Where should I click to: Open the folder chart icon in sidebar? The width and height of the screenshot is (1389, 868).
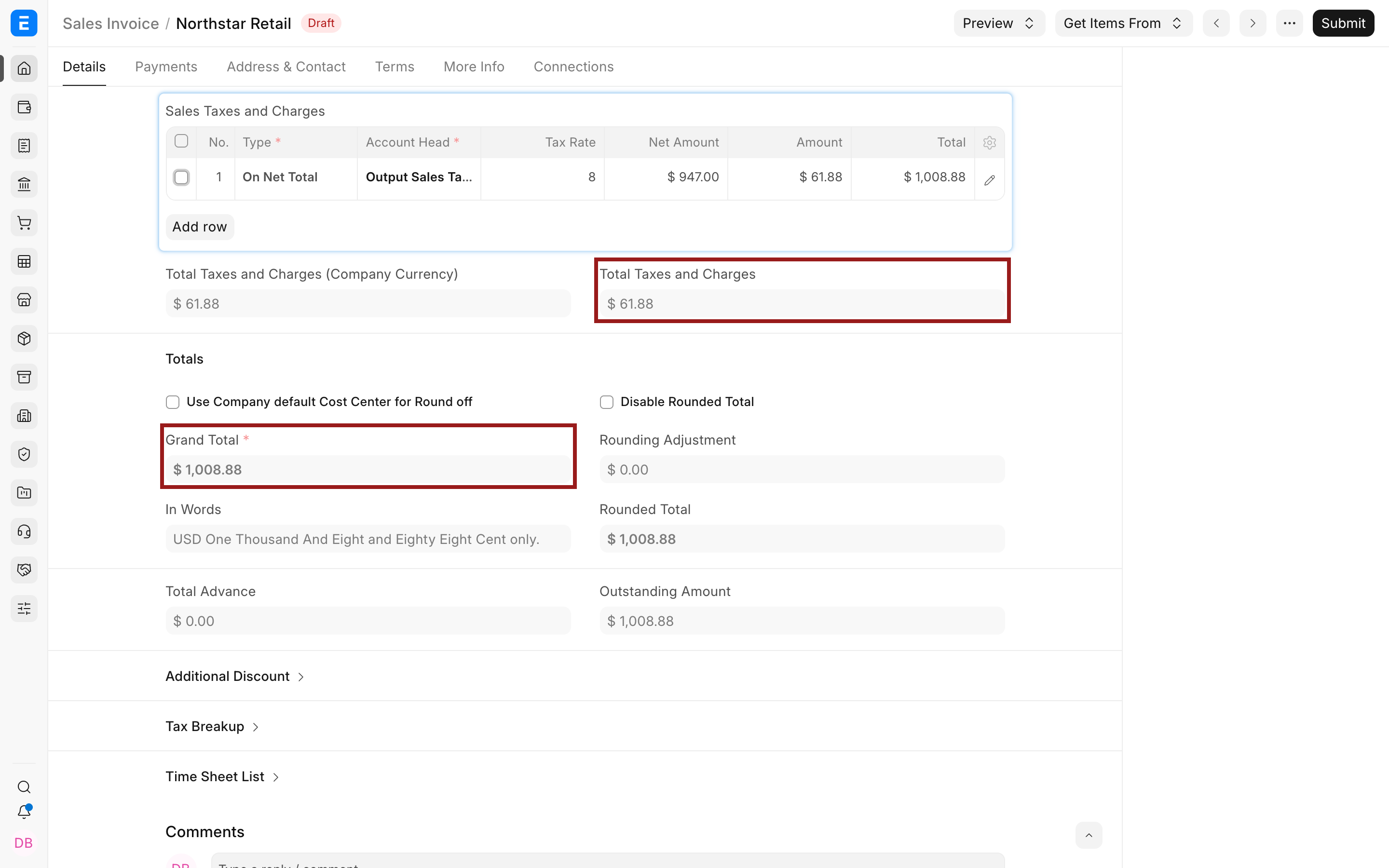coord(24,492)
